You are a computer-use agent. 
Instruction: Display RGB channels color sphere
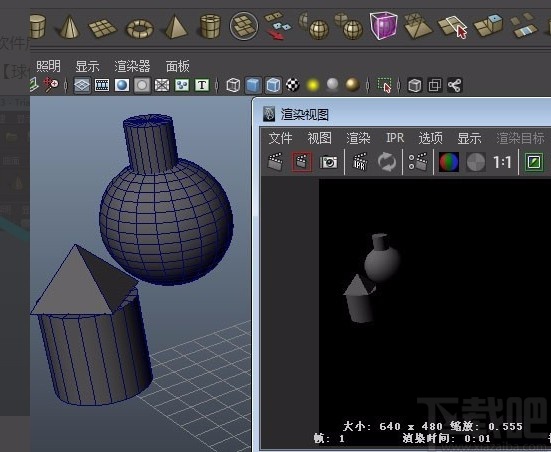pyautogui.click(x=449, y=162)
